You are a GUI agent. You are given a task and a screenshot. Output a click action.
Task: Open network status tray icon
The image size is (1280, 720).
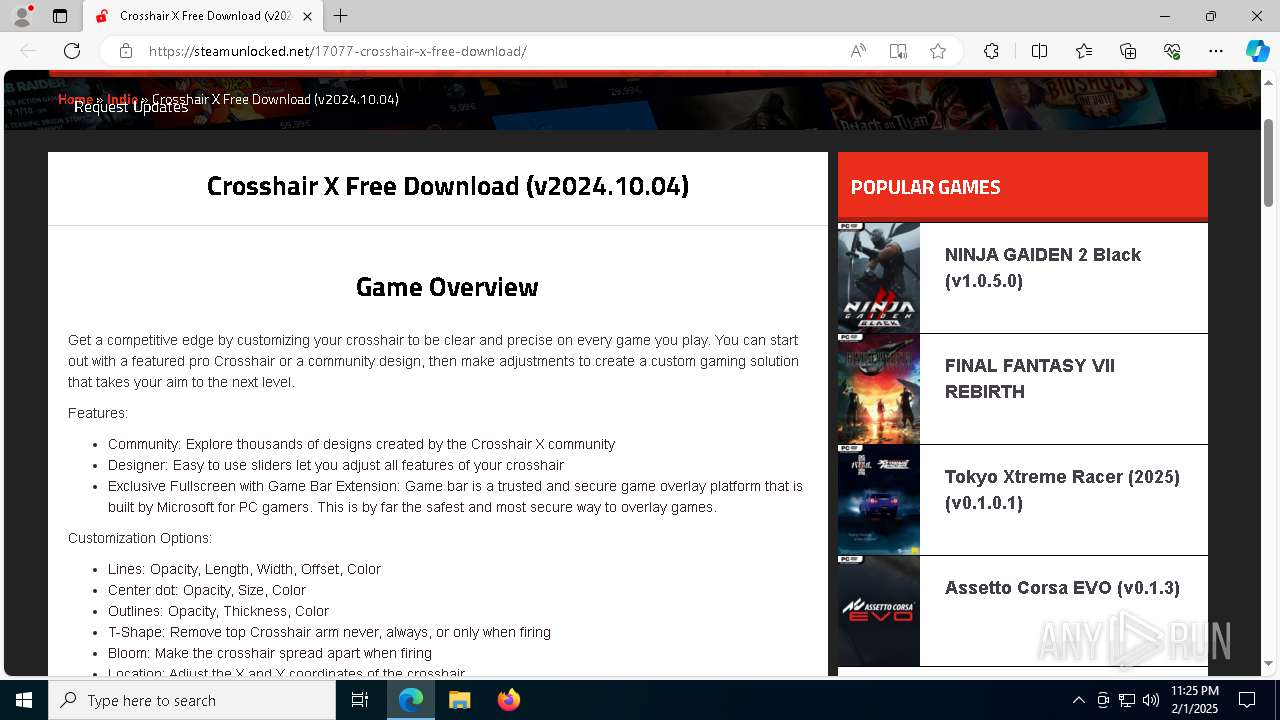(1127, 700)
